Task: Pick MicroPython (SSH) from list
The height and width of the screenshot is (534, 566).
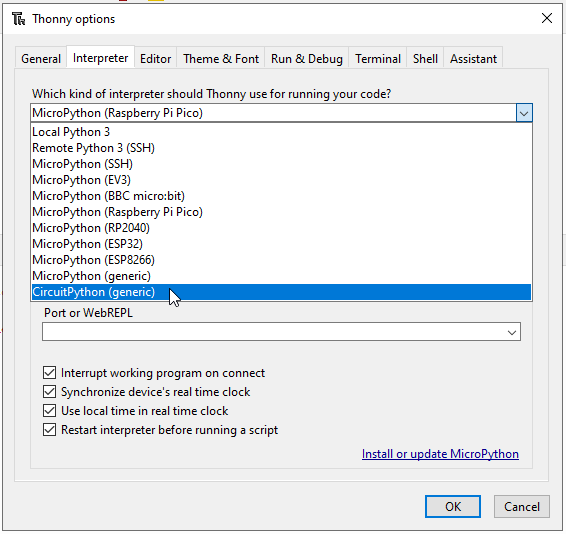Action: click(281, 164)
